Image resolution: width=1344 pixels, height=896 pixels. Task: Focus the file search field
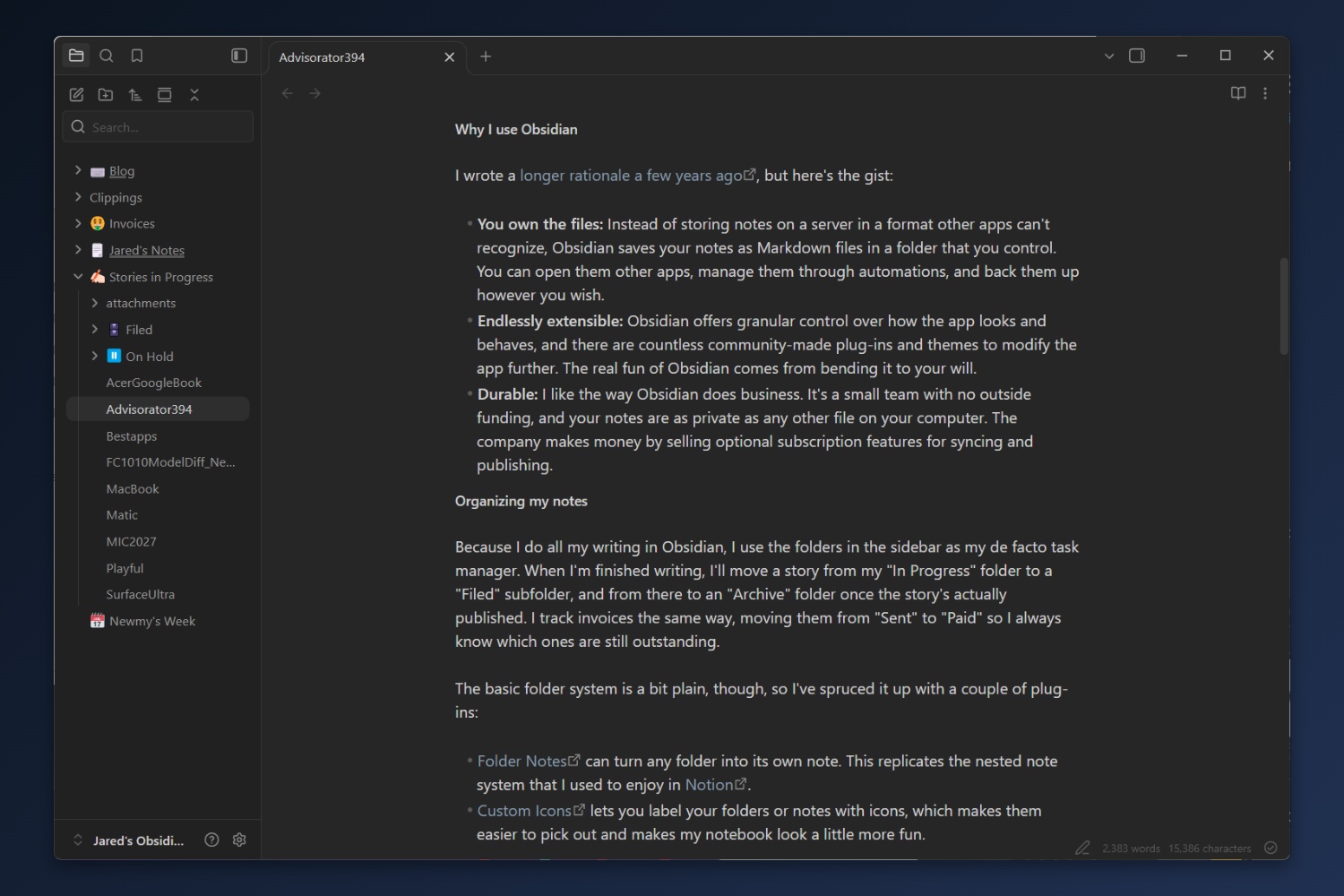tap(159, 127)
